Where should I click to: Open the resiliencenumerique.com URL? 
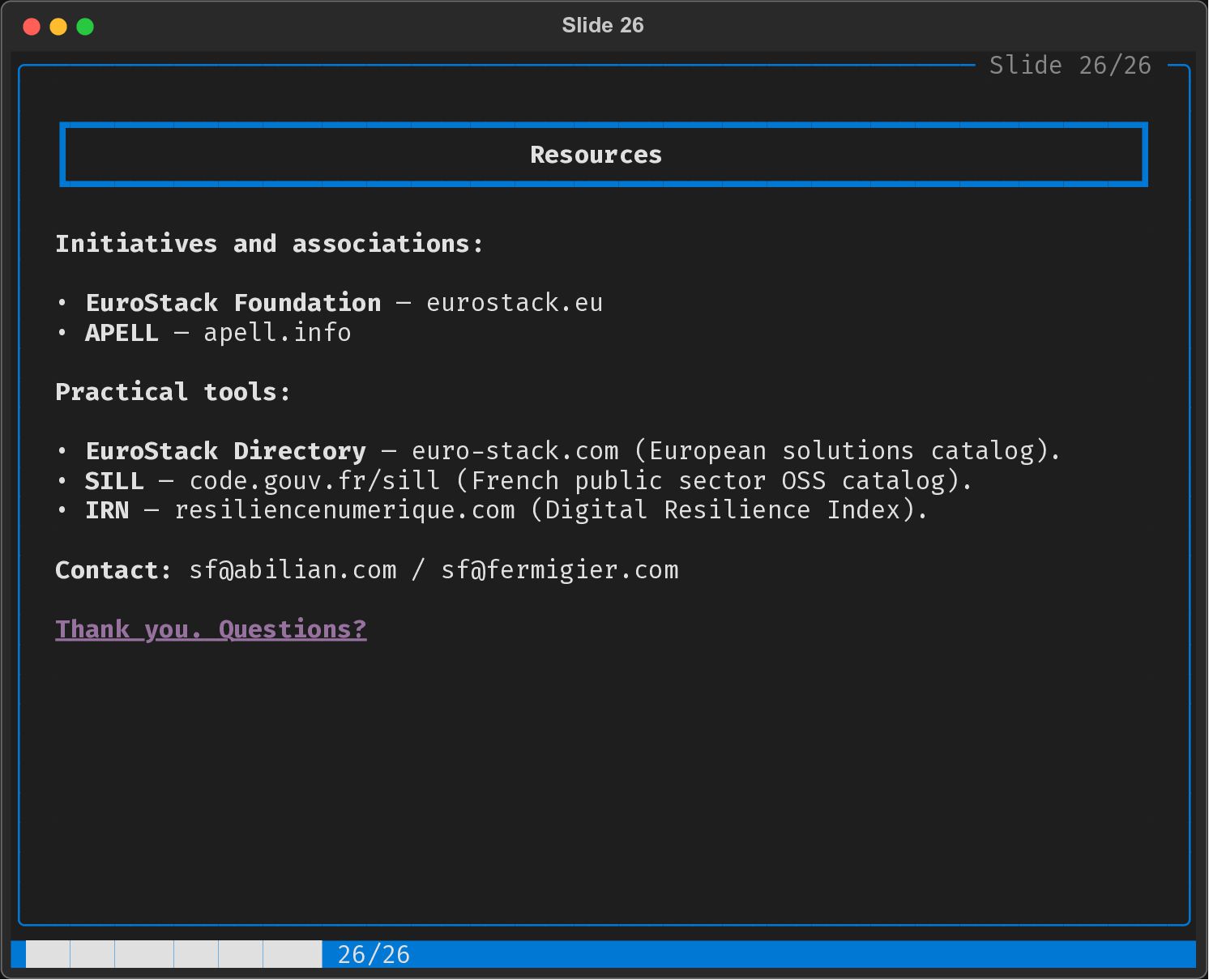pyautogui.click(x=344, y=510)
